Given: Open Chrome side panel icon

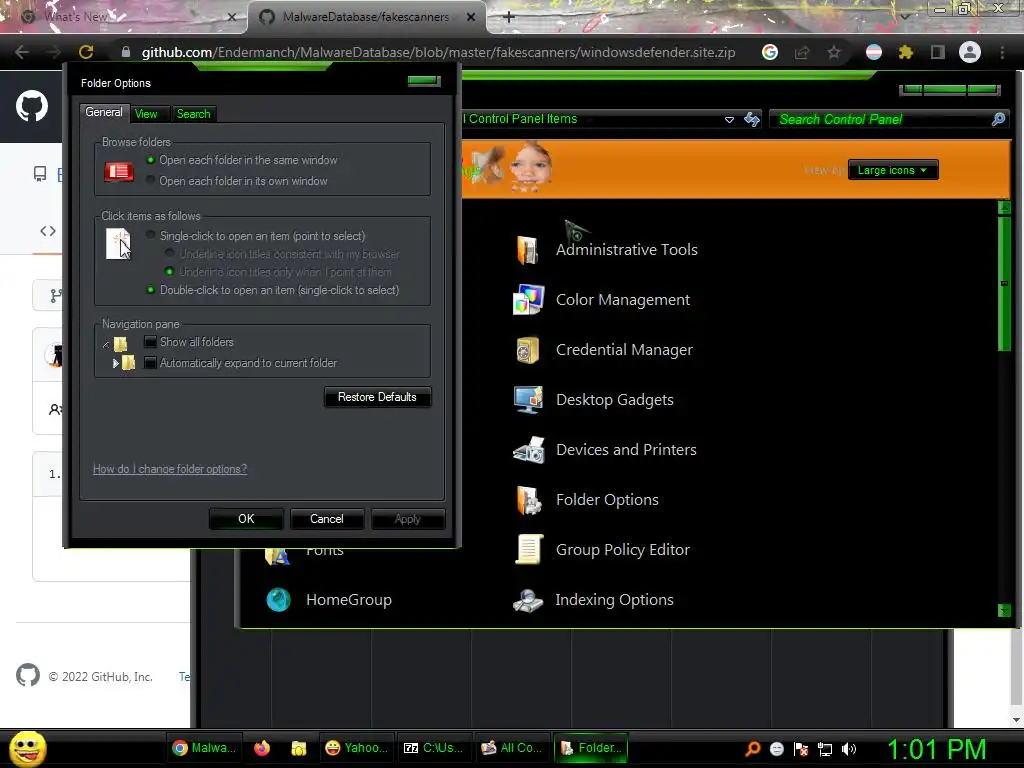Looking at the screenshot, I should pyautogui.click(x=937, y=52).
